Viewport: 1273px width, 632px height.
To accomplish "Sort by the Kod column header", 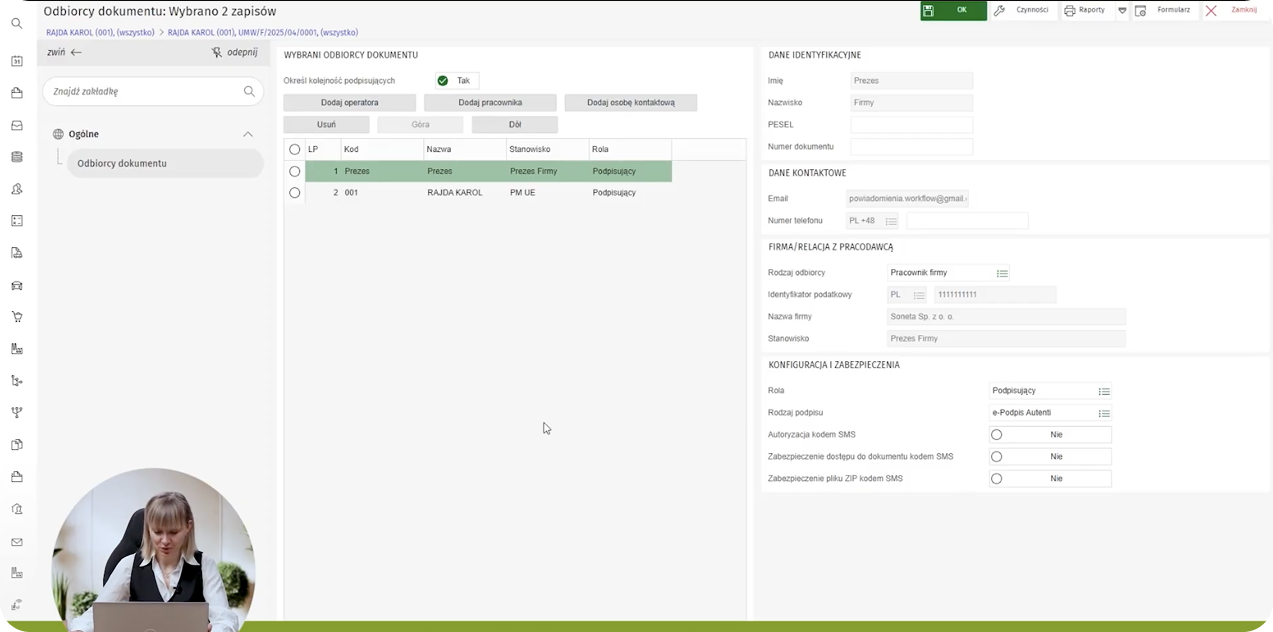I will click(x=382, y=149).
